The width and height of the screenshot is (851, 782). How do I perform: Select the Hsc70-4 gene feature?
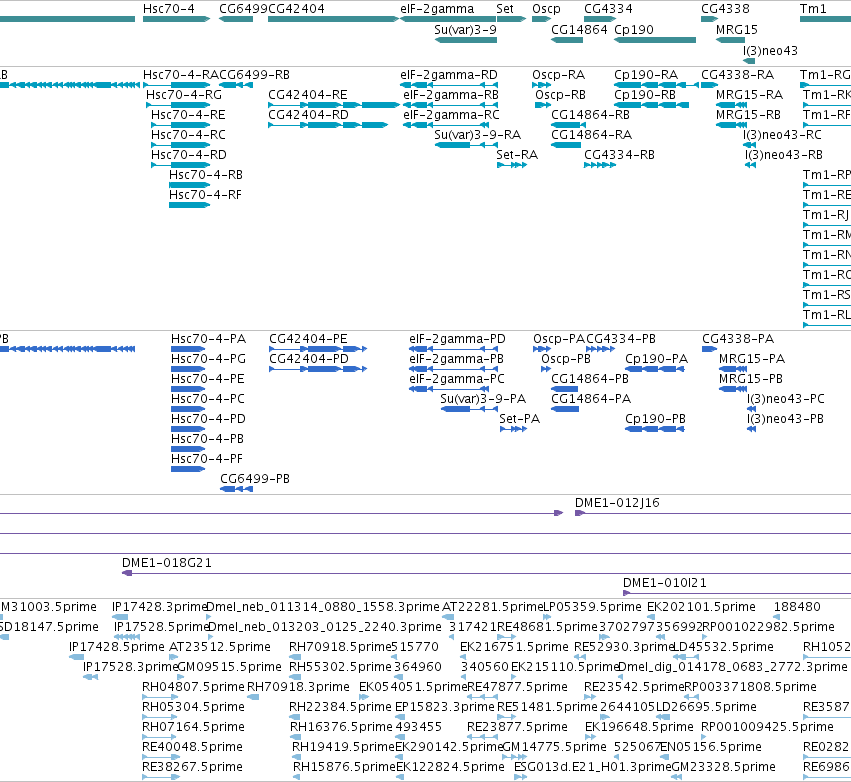point(176,19)
